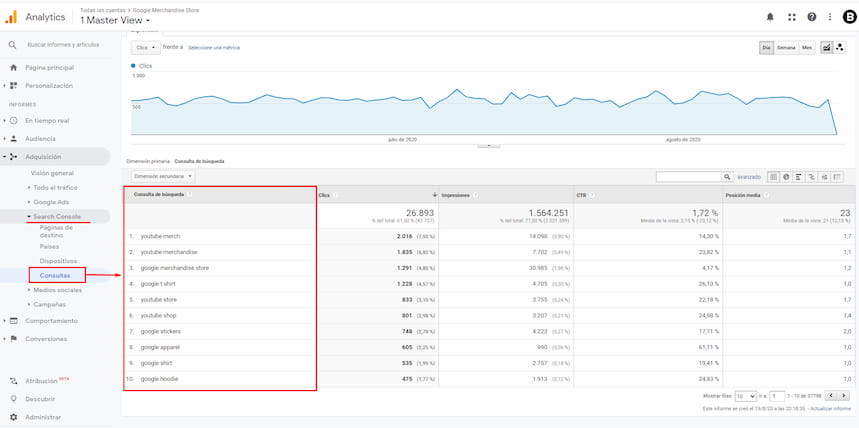Screen dimensions: 859x428
Task: Click the go-to page number field
Action: [x=777, y=396]
